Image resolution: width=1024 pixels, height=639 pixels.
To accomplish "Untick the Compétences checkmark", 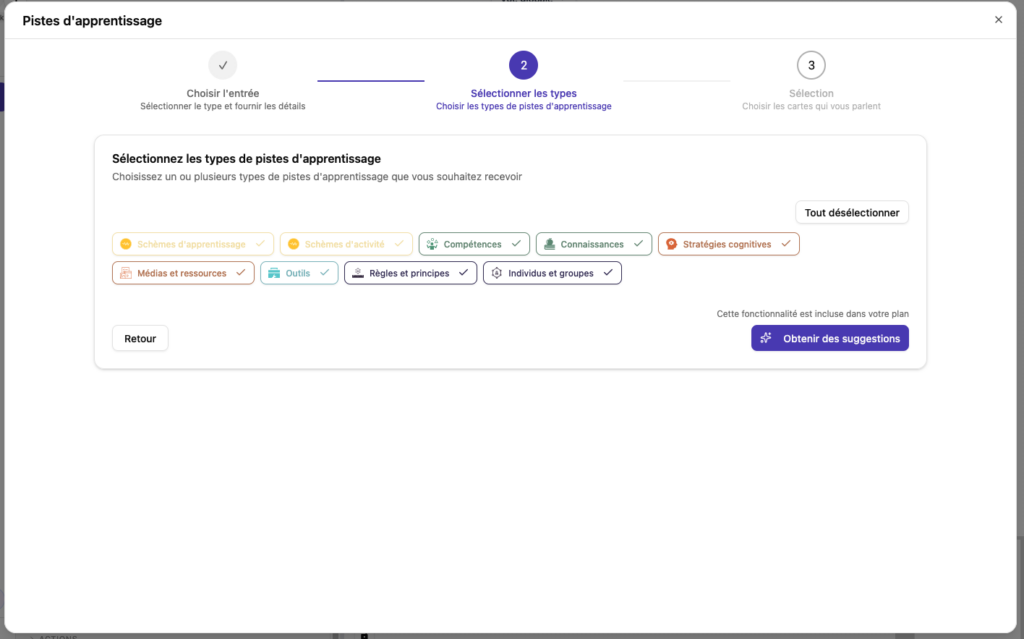I will [x=516, y=244].
